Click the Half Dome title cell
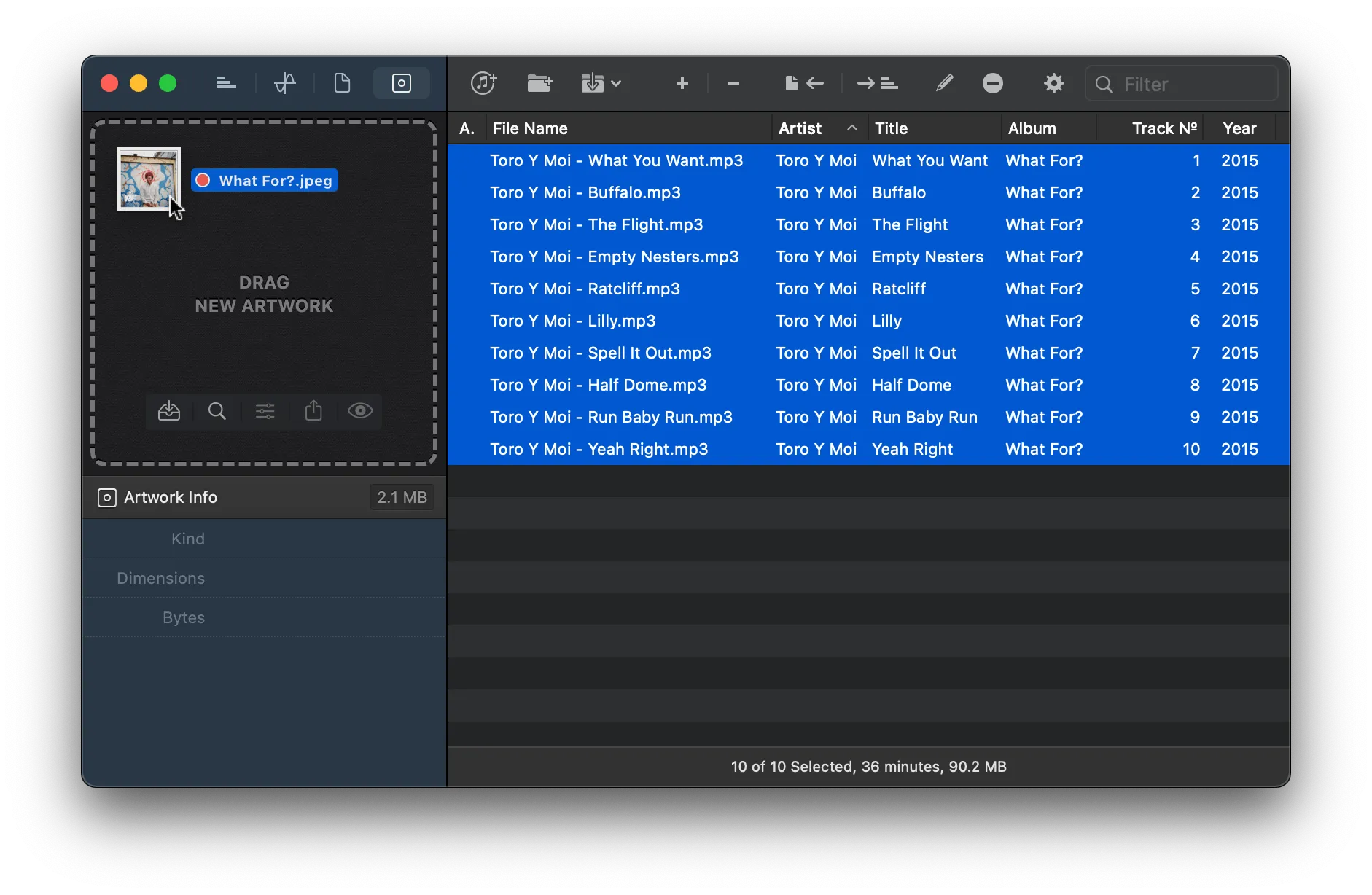Viewport: 1372px width, 895px height. pyautogui.click(x=911, y=385)
